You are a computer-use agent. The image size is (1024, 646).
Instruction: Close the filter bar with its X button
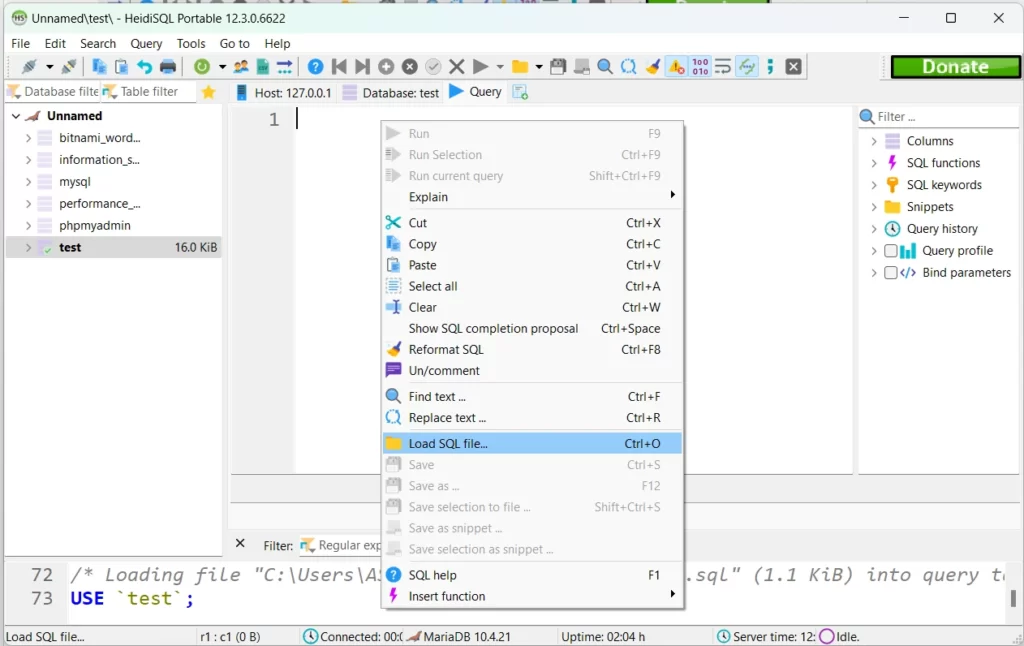[240, 545]
